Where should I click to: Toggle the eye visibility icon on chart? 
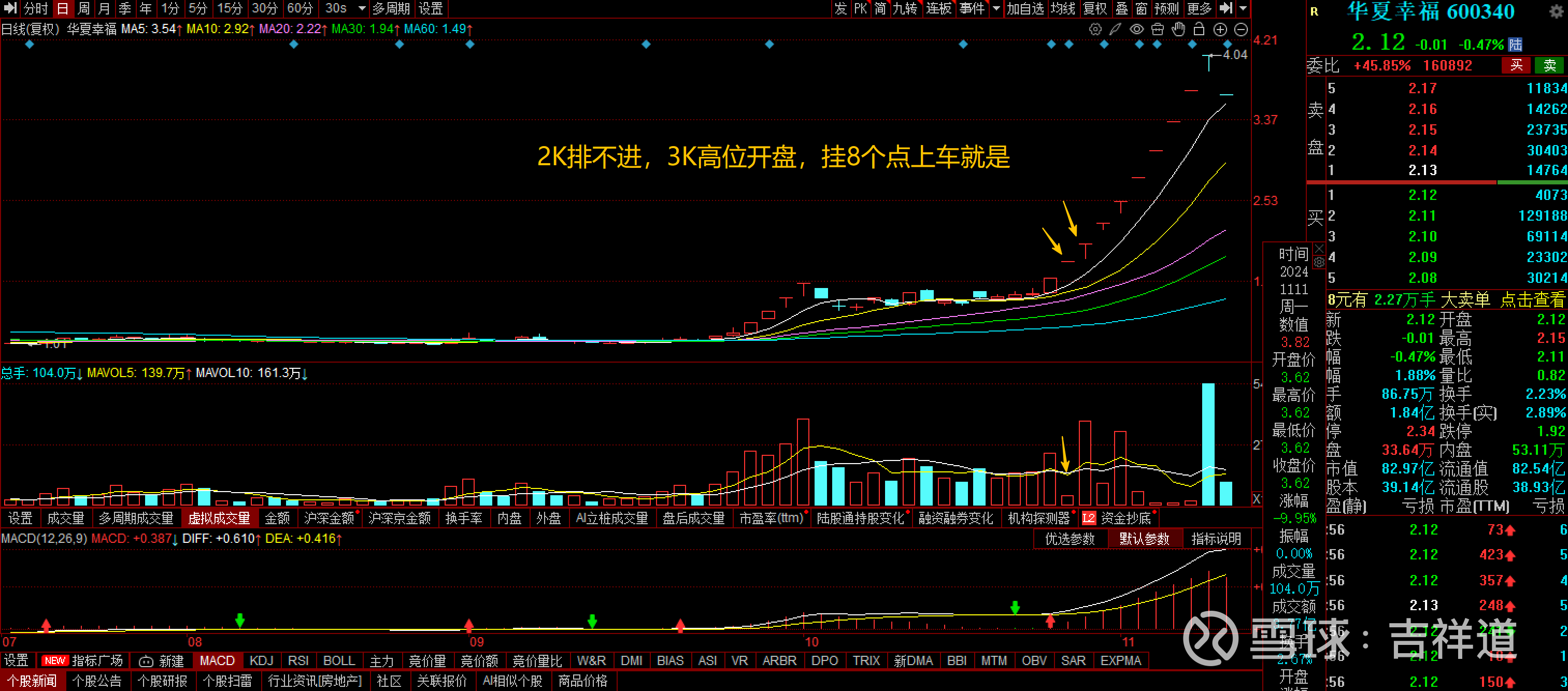(1136, 29)
